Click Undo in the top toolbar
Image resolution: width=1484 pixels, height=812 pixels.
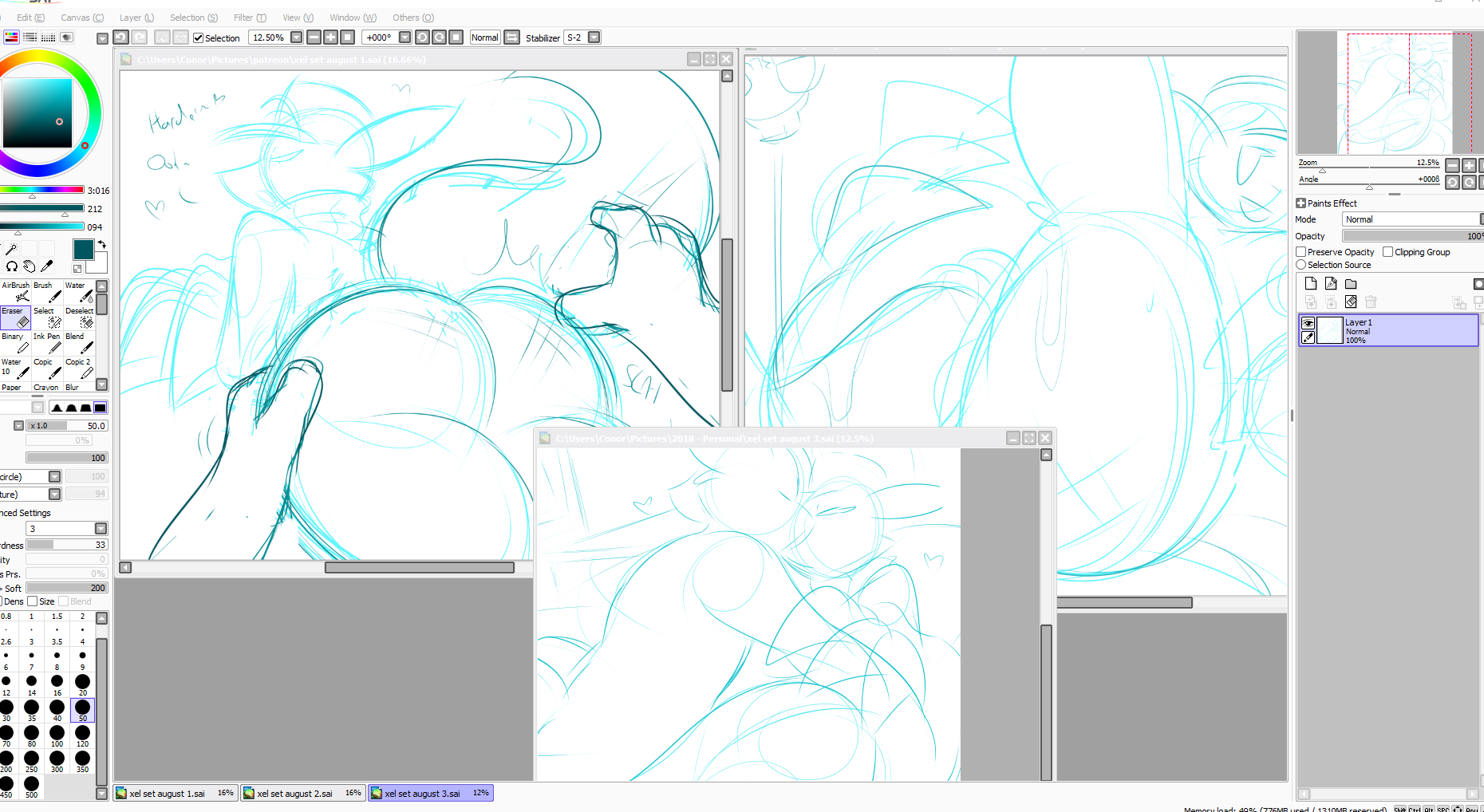[x=120, y=37]
